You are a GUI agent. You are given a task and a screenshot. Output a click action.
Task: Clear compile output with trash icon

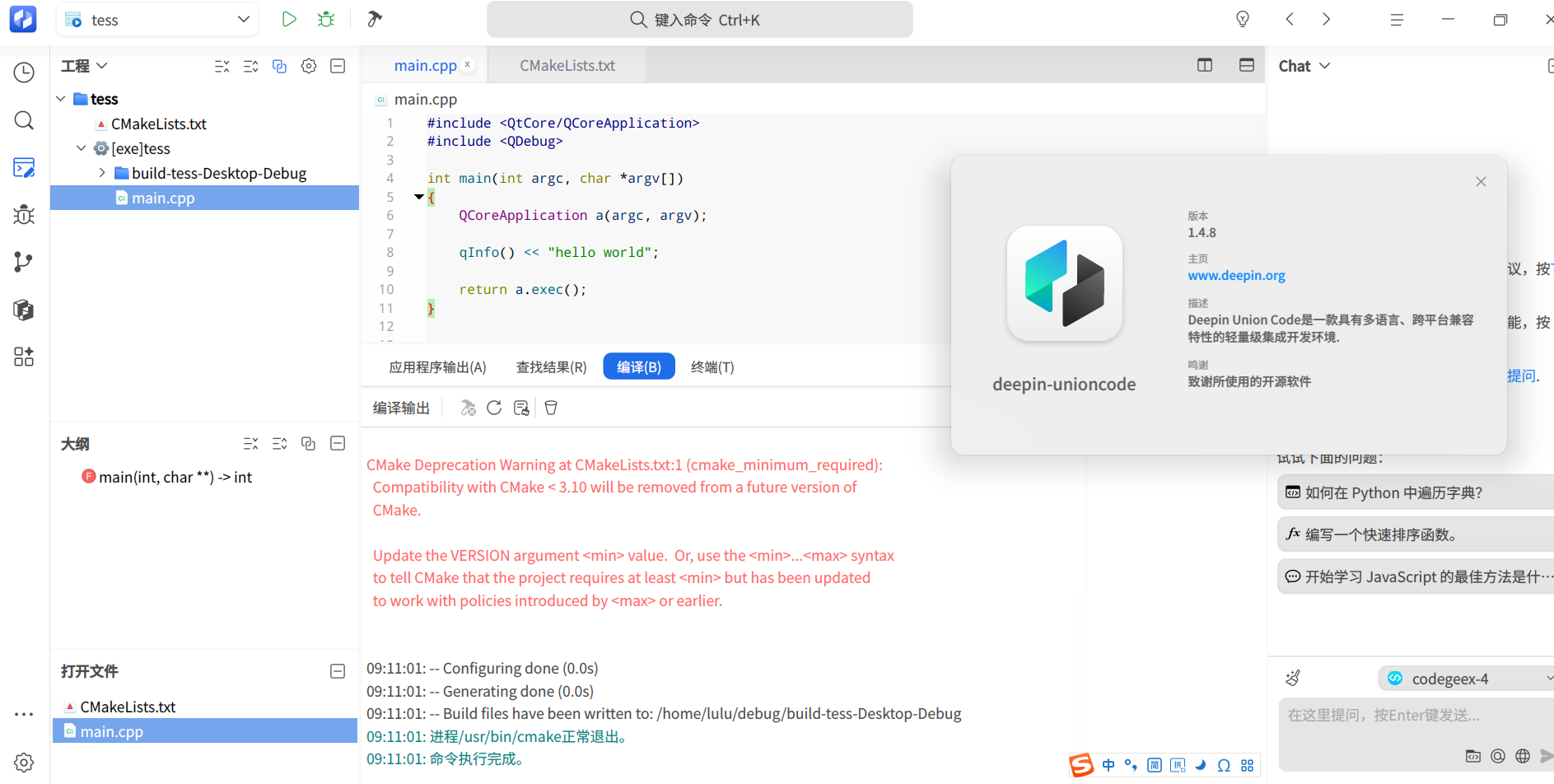click(551, 408)
